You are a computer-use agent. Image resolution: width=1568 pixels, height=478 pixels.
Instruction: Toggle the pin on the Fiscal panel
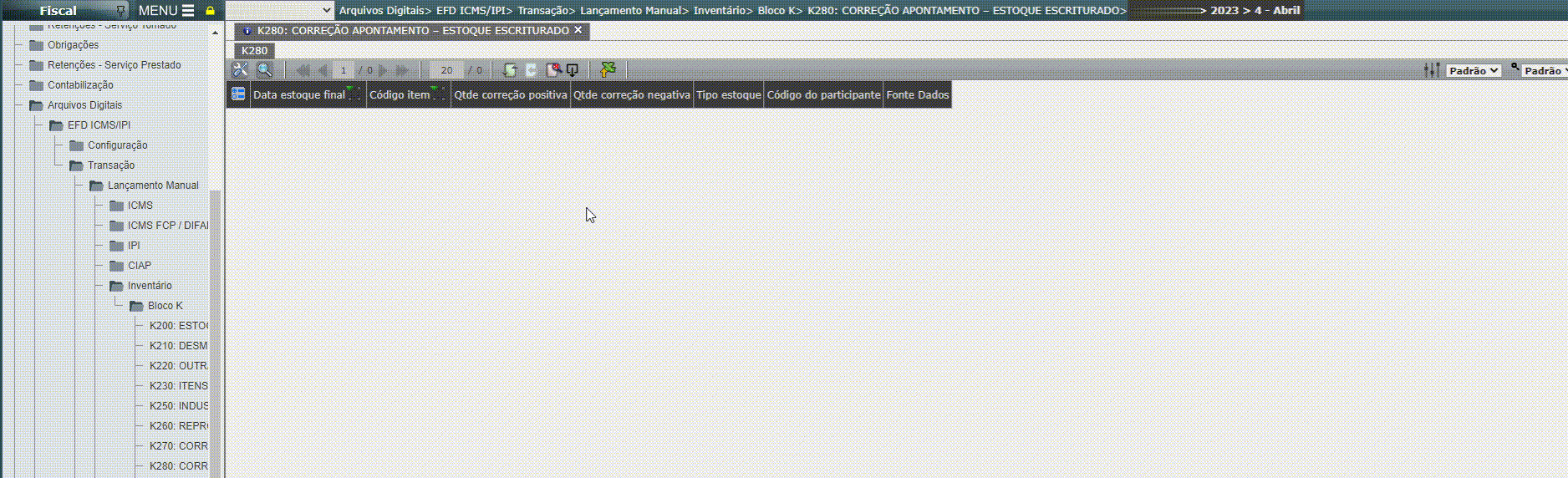121,11
